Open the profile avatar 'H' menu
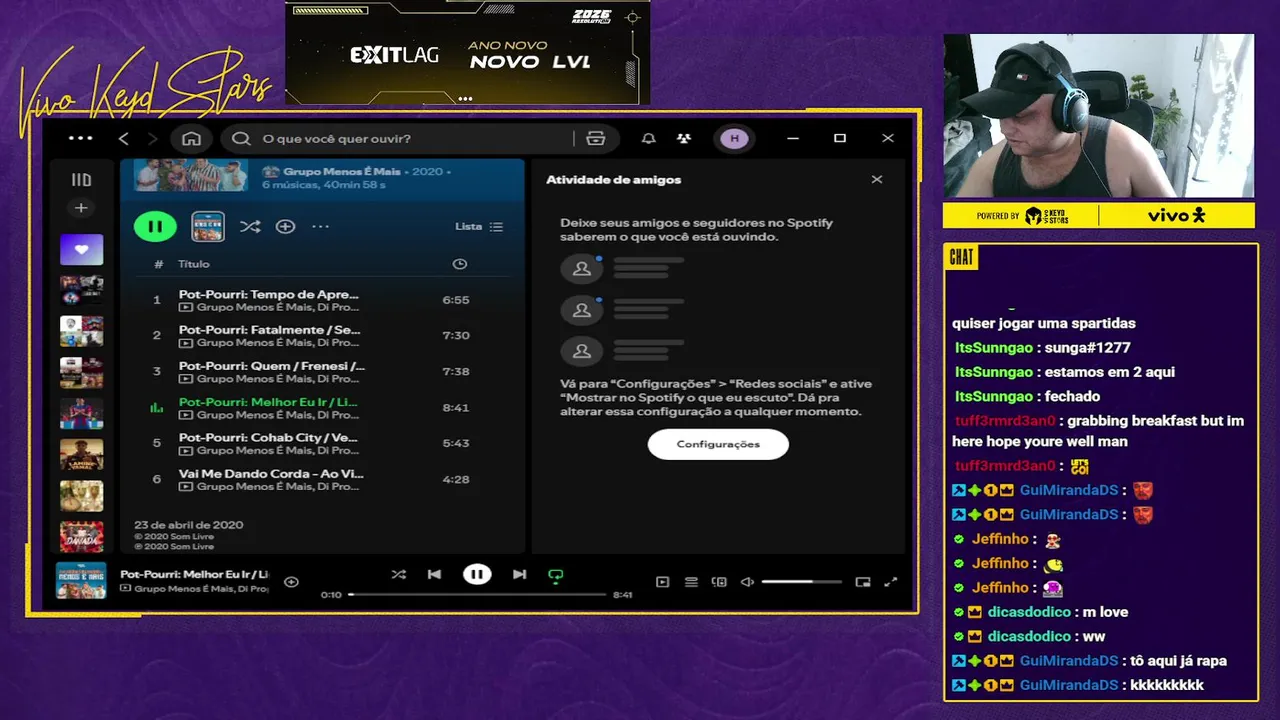 (x=734, y=139)
